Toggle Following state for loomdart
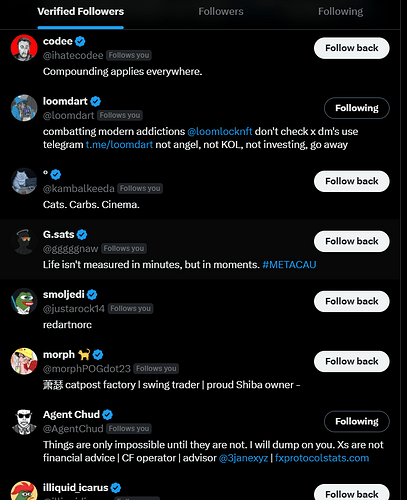The height and width of the screenshot is (500, 407). coord(357,108)
